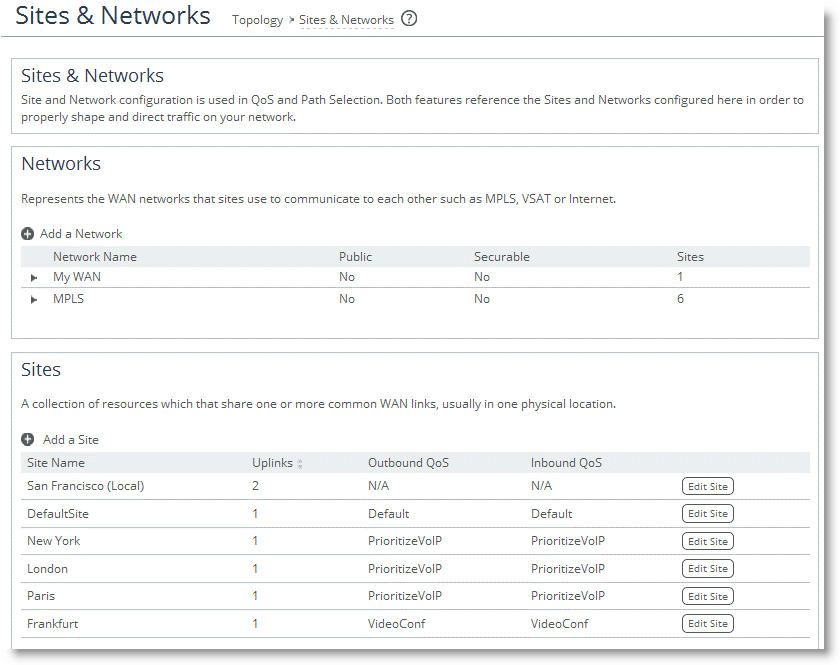Click the plus icon for Add a Network

[x=28, y=234]
